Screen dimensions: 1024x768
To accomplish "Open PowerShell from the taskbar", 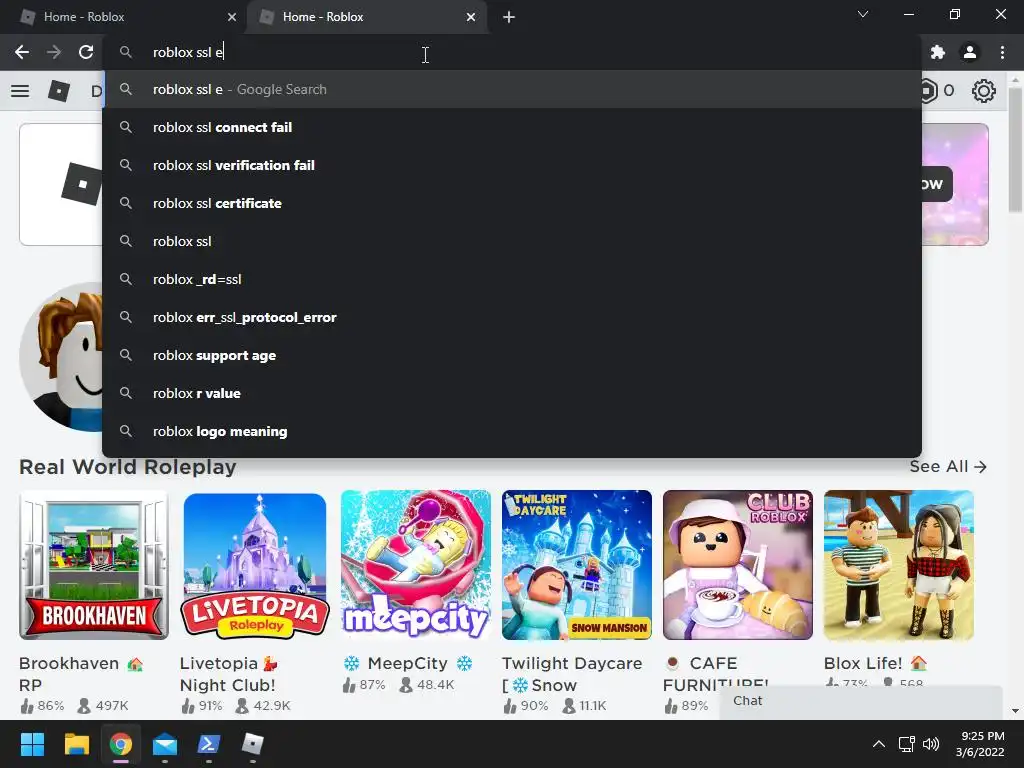I will tap(208, 744).
